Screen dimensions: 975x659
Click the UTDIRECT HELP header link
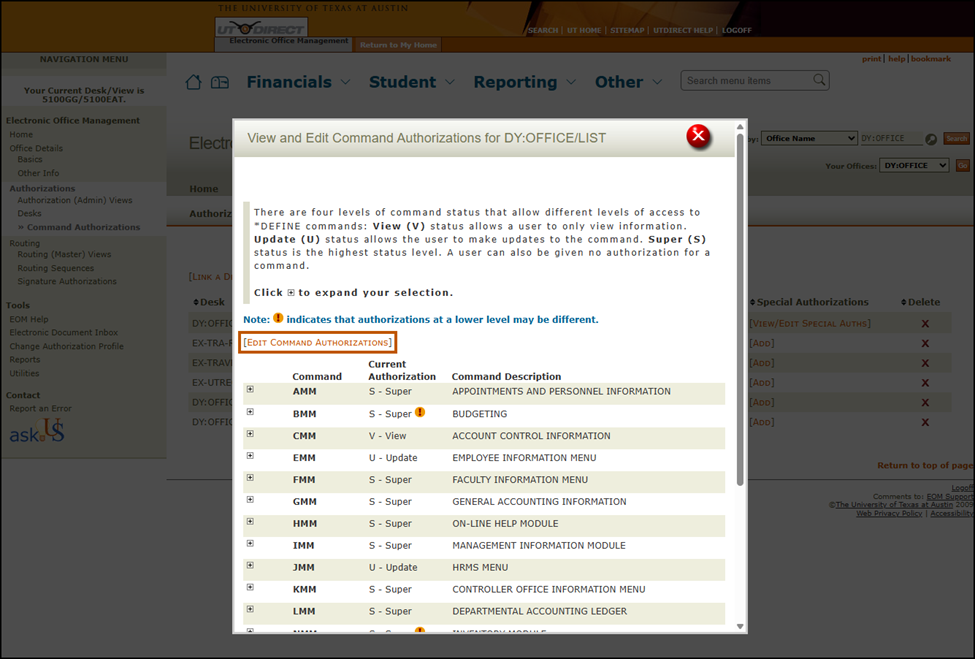[x=683, y=30]
